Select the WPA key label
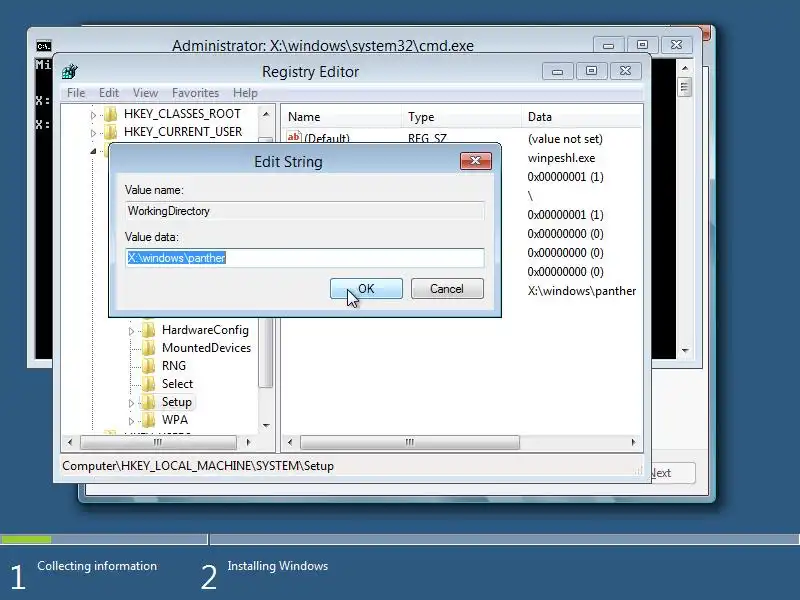This screenshot has height=600, width=800. [175, 420]
